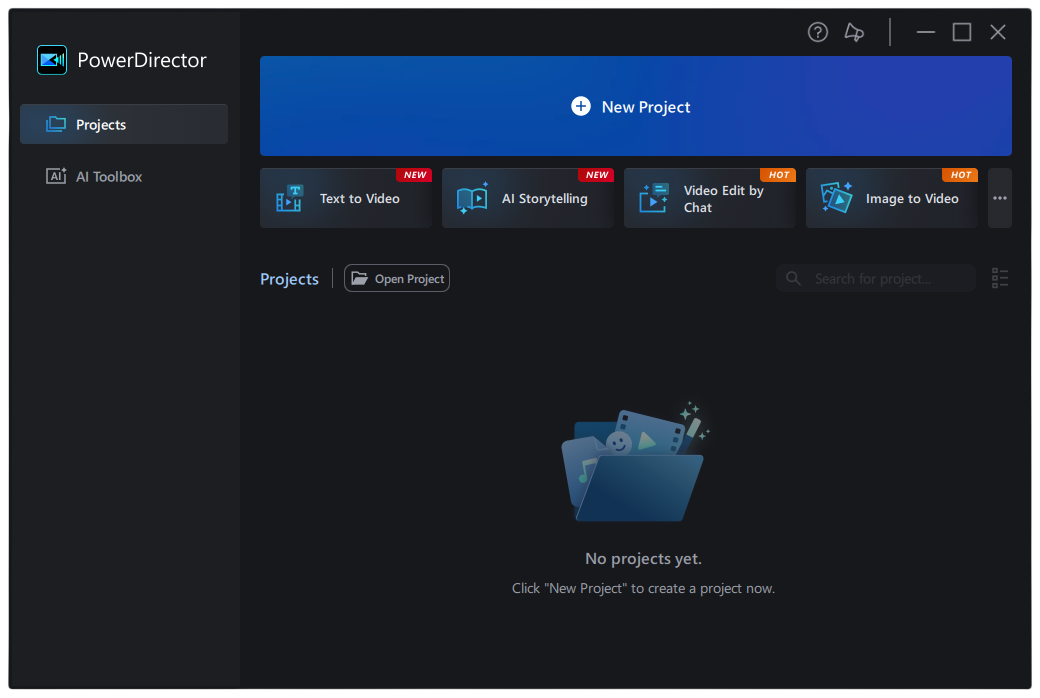
Task: Click the "No projects yet." message
Action: 643,559
